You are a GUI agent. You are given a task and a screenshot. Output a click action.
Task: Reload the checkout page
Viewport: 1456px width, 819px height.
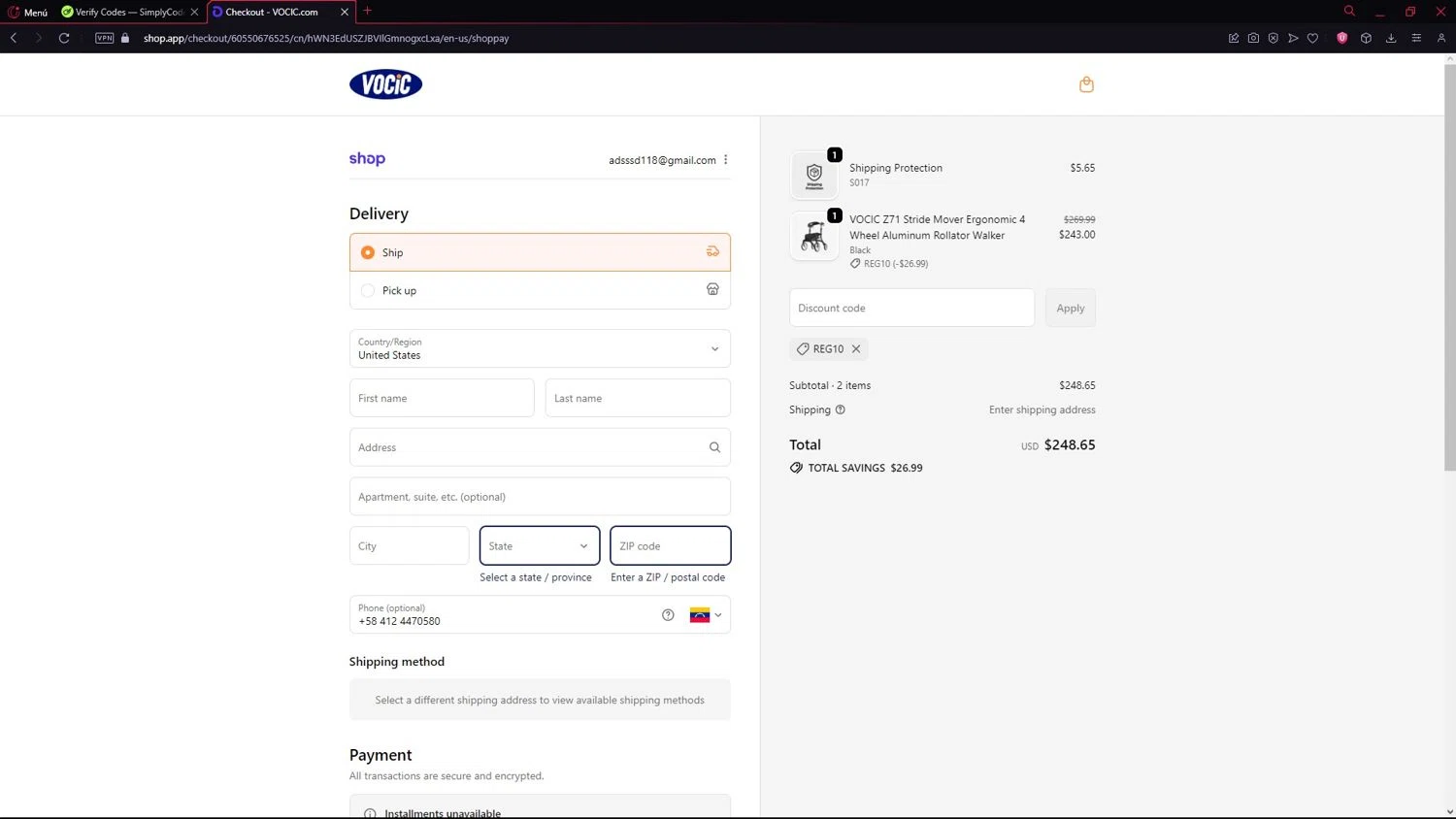pos(64,38)
